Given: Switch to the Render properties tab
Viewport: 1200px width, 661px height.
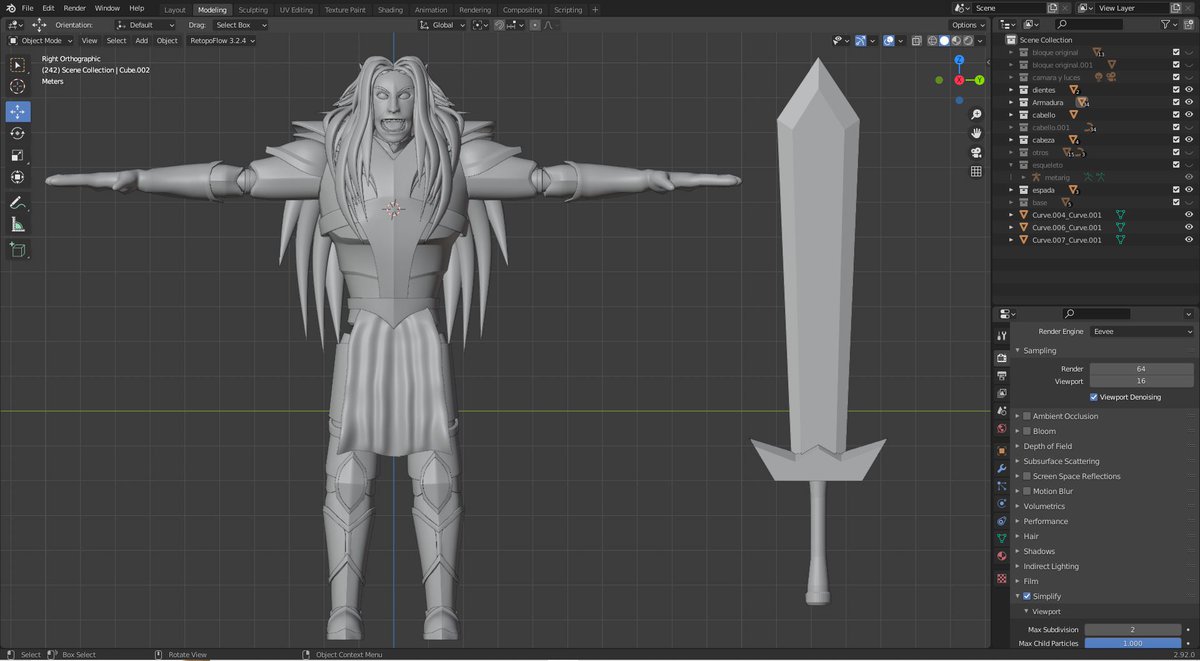Looking at the screenshot, I should coord(1001,355).
